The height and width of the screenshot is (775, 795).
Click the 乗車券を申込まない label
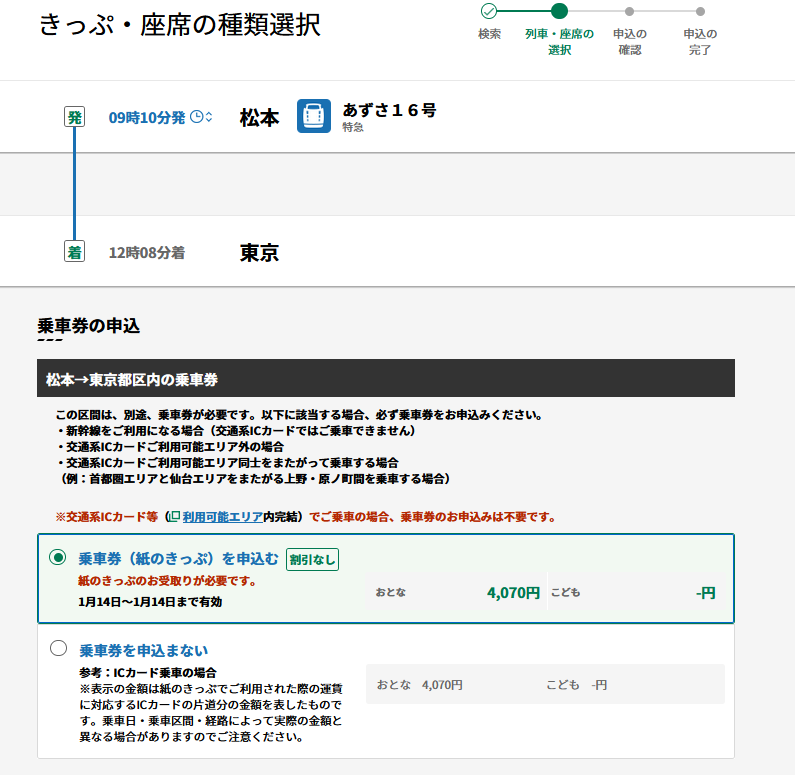tap(144, 650)
